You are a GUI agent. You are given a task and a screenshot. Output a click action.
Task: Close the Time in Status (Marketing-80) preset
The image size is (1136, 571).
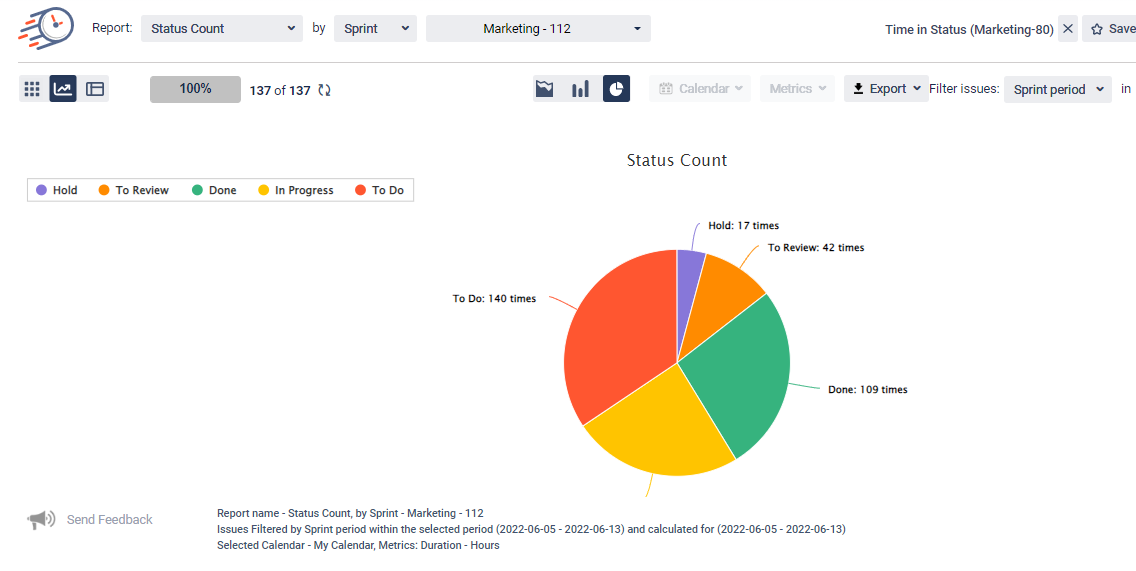point(1068,29)
